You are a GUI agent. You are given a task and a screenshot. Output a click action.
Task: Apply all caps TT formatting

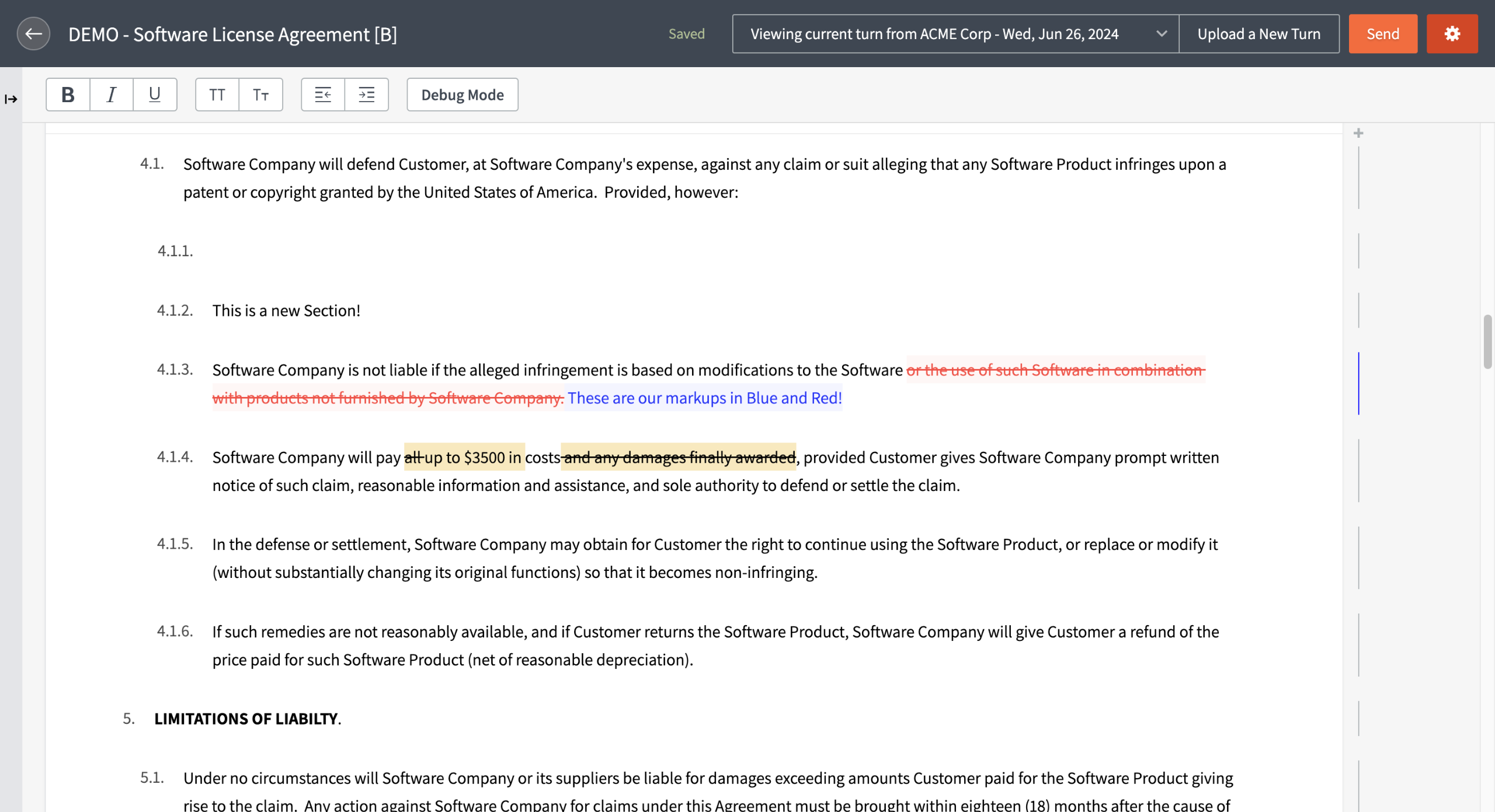217,95
